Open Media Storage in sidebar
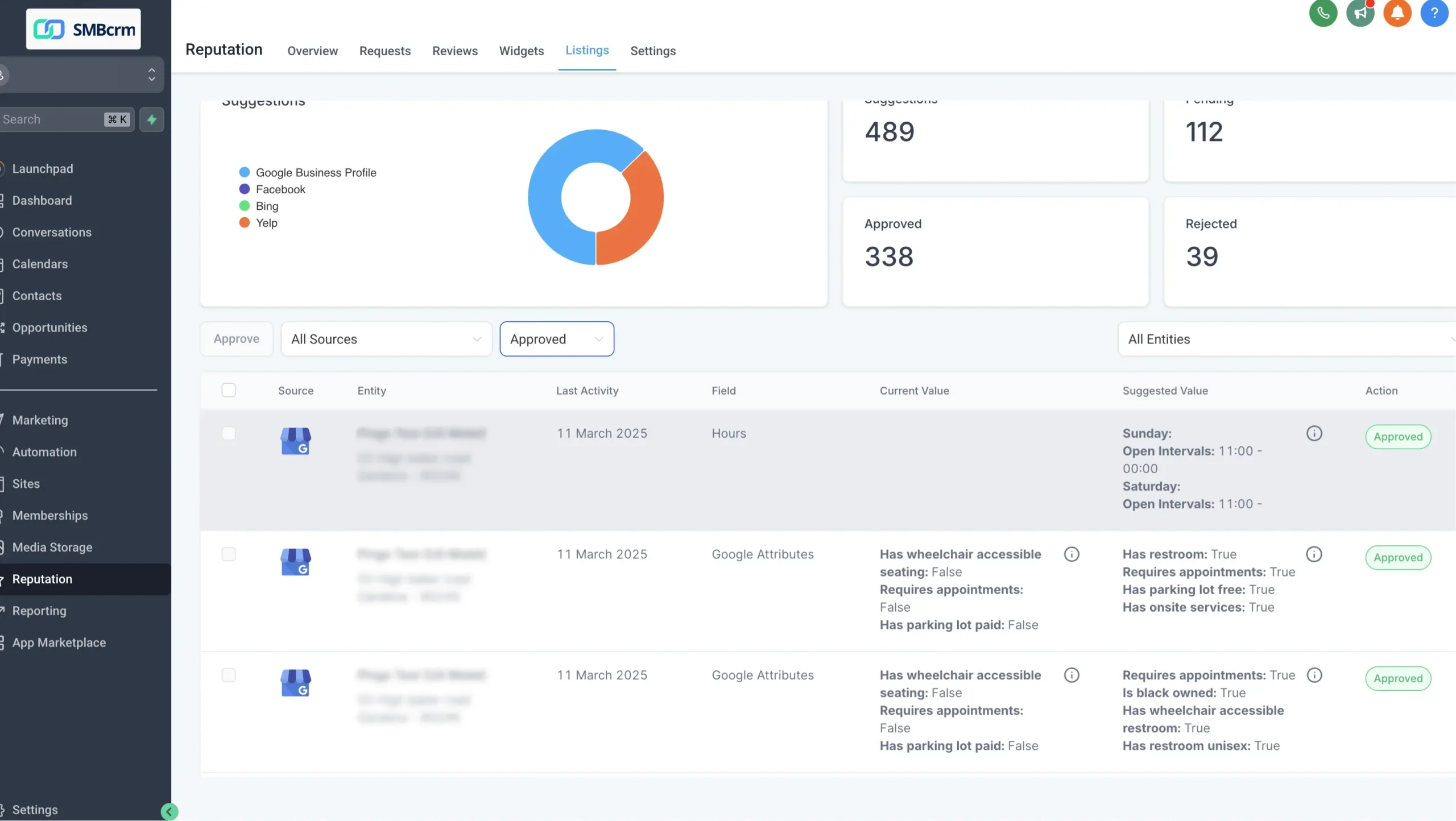This screenshot has height=821, width=1456. pos(52,548)
